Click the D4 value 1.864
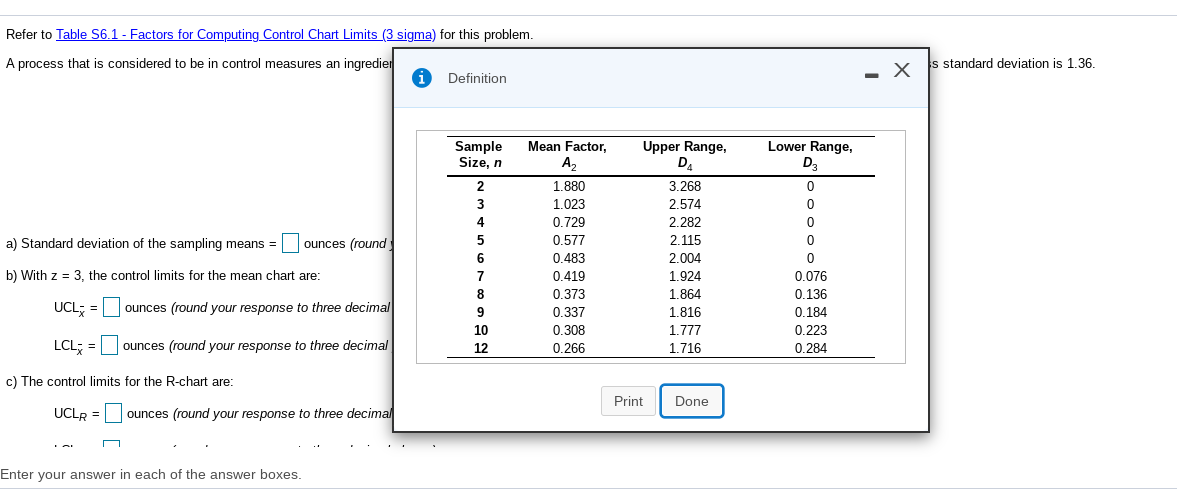Image resolution: width=1177 pixels, height=502 pixels. (685, 295)
